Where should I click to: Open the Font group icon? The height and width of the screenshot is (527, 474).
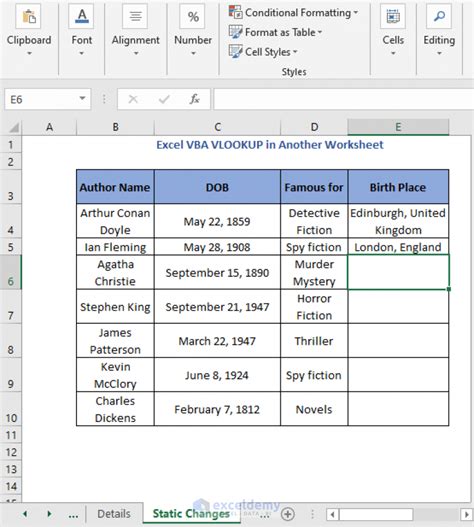click(81, 16)
